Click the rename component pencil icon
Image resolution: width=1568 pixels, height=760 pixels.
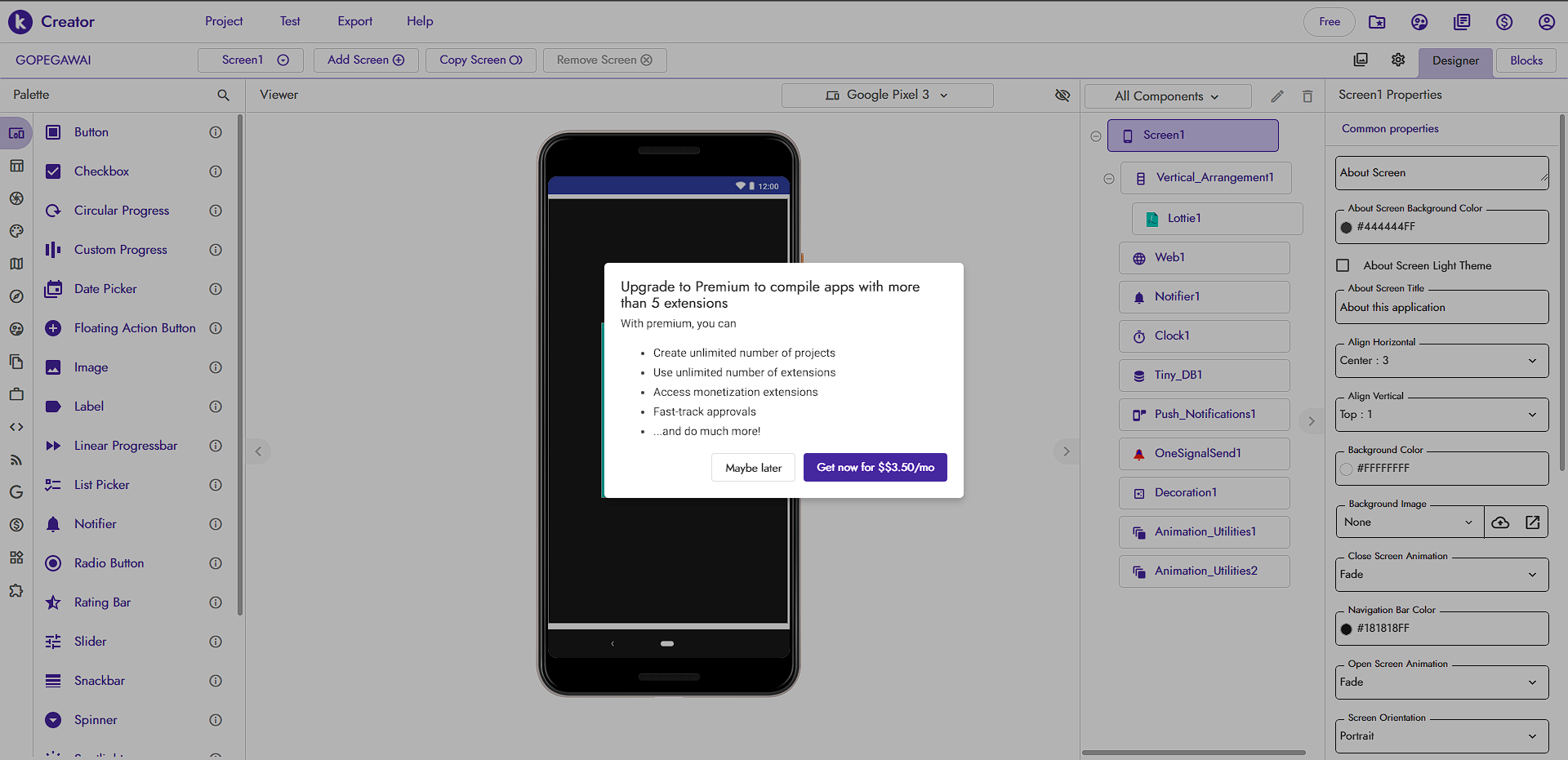[x=1277, y=96]
